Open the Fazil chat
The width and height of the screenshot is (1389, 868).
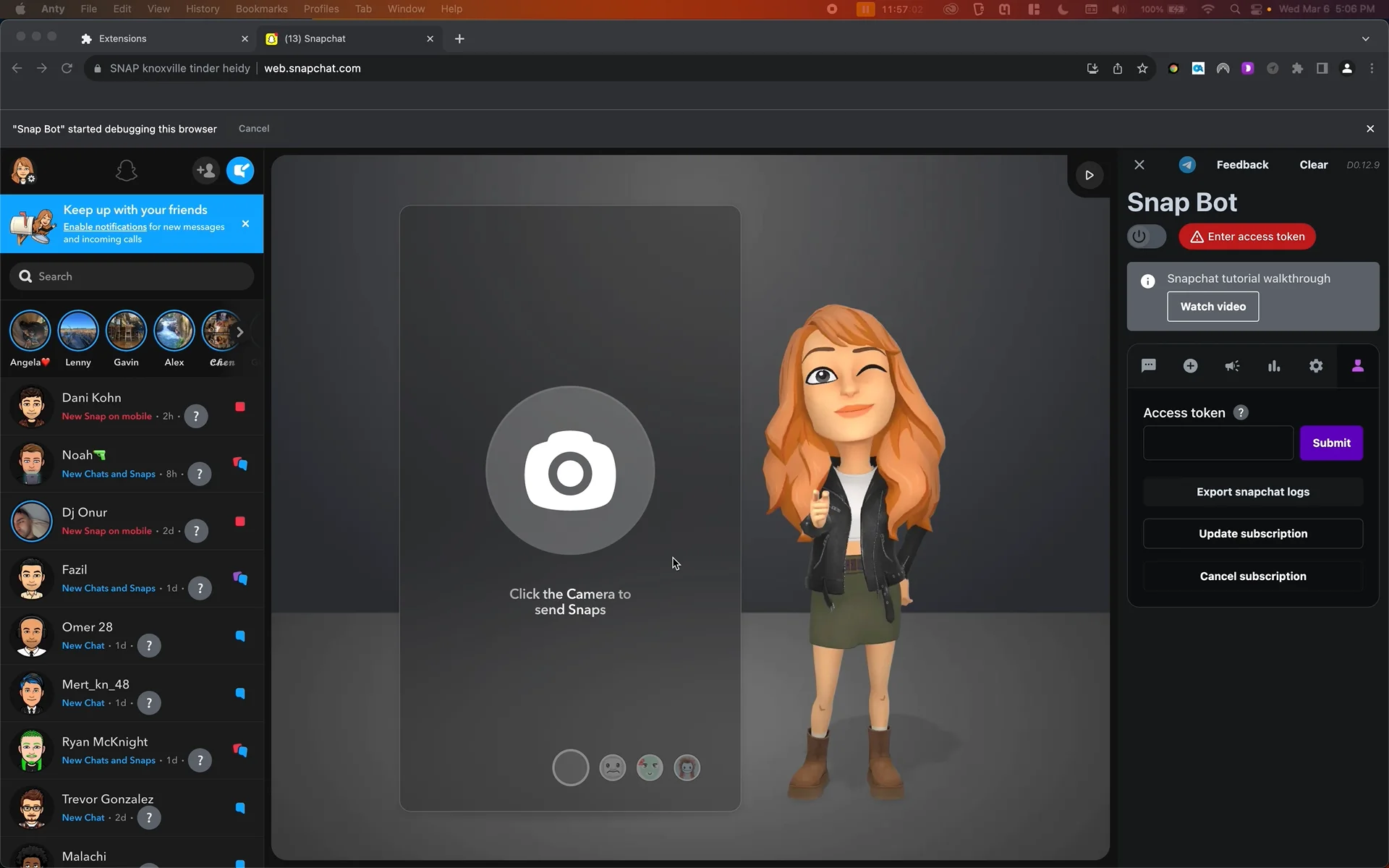click(132, 578)
